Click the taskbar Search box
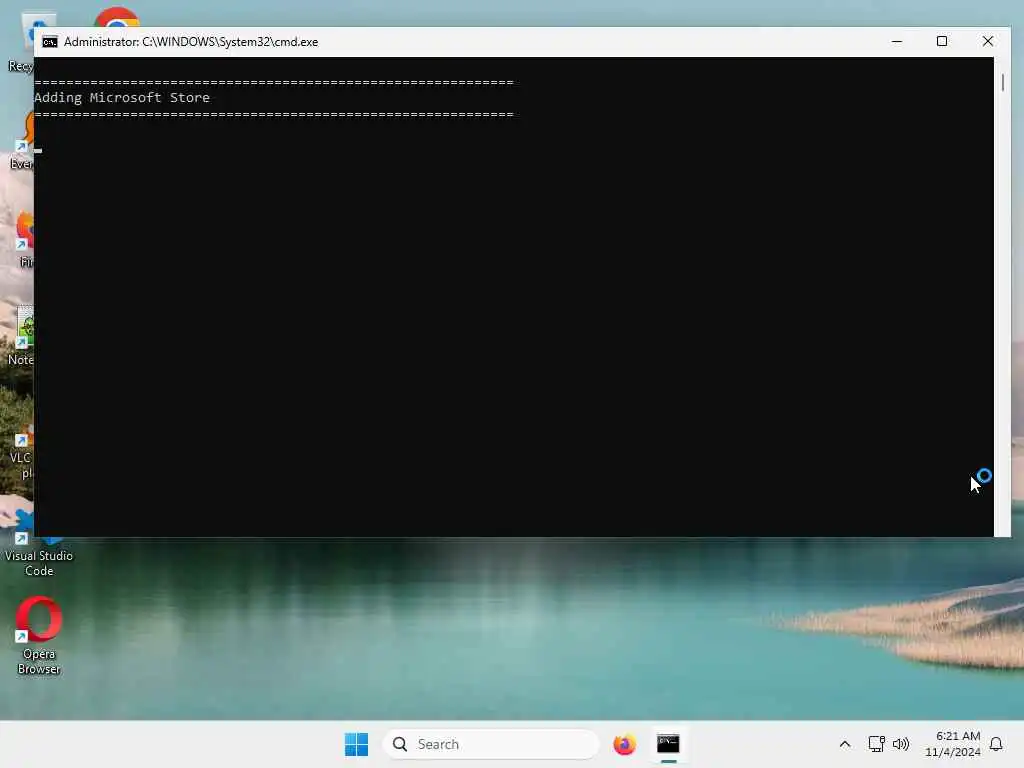This screenshot has height=768, width=1024. tap(490, 744)
